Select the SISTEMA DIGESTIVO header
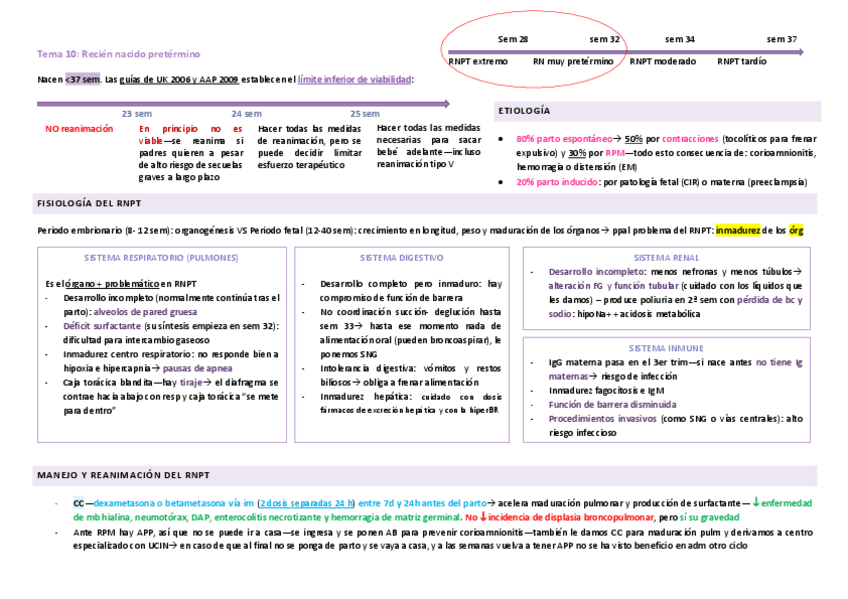The height and width of the screenshot is (599, 848). coord(402,257)
